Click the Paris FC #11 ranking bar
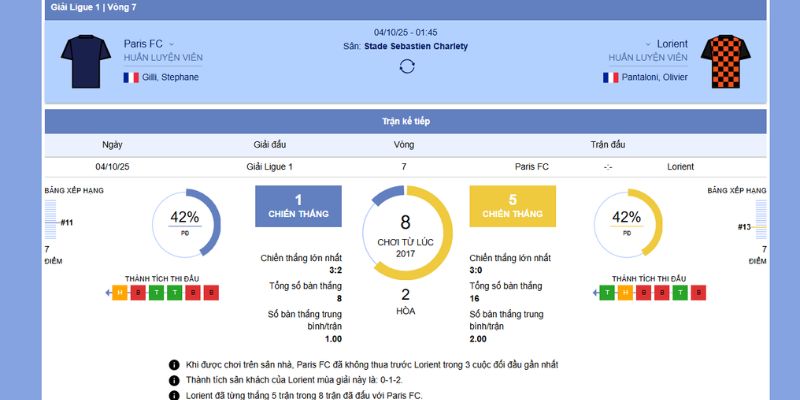Viewport: 800px width, 400px height. pos(51,223)
